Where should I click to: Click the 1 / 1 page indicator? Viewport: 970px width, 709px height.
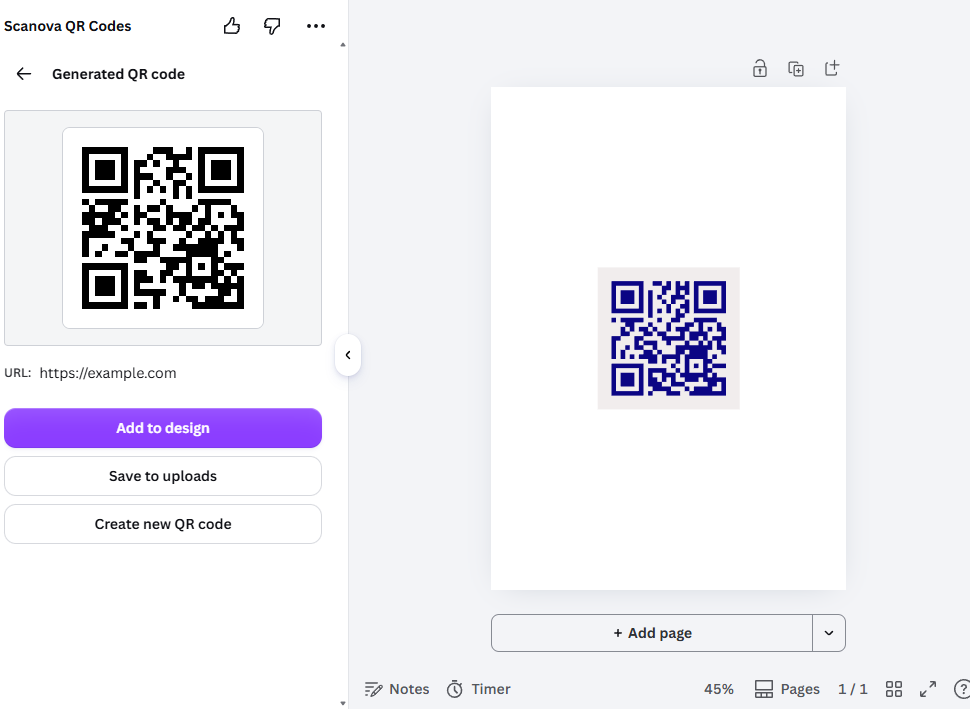852,689
